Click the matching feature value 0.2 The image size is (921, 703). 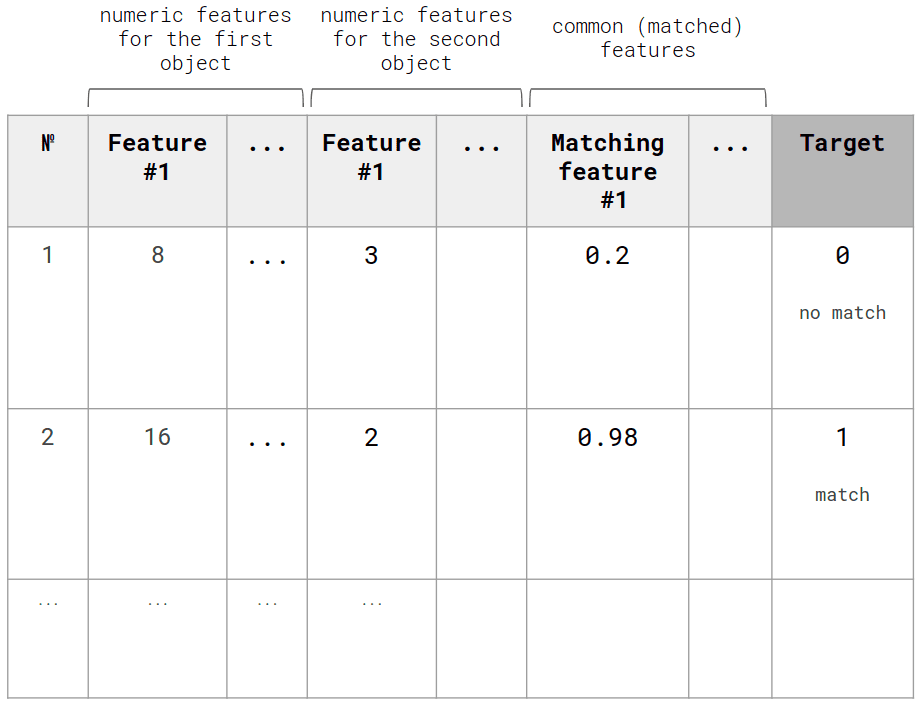point(607,256)
